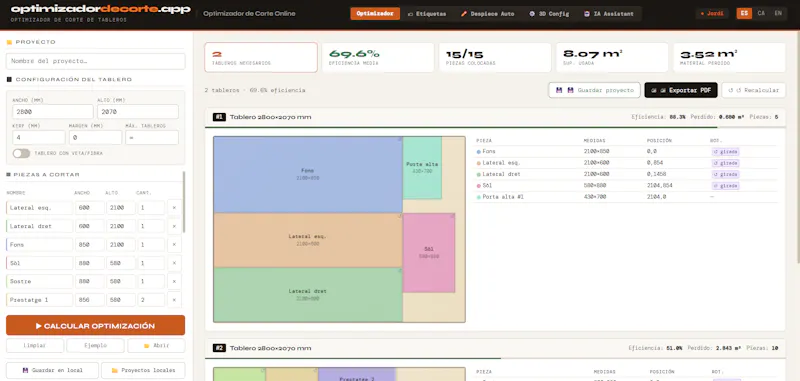The width and height of the screenshot is (800, 381).
Task: Click the Tablero #1 efficiency progress bar
Action: click(x=495, y=127)
